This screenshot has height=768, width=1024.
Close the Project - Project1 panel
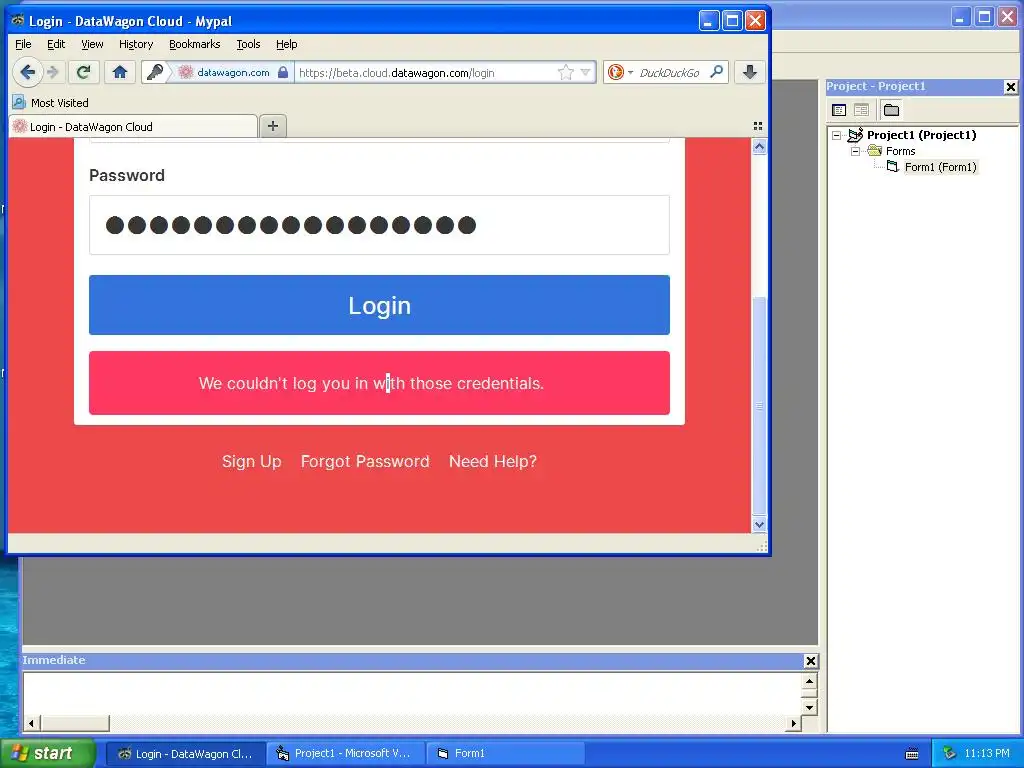[x=1010, y=86]
